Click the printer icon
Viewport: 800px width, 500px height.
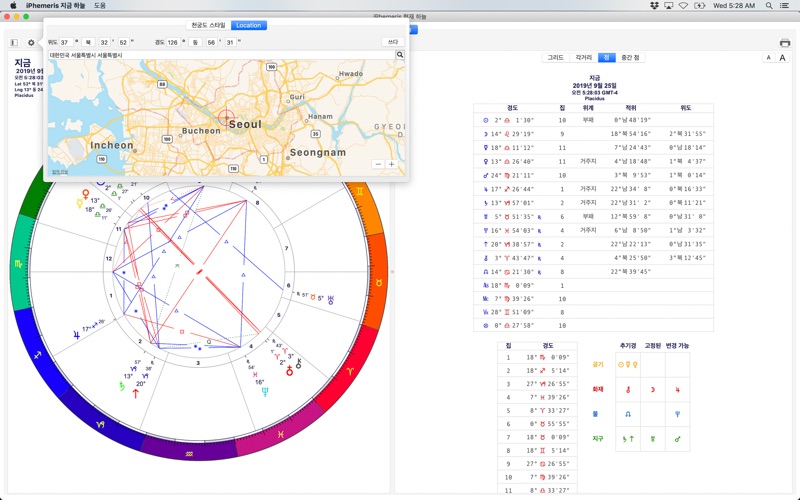(x=785, y=43)
